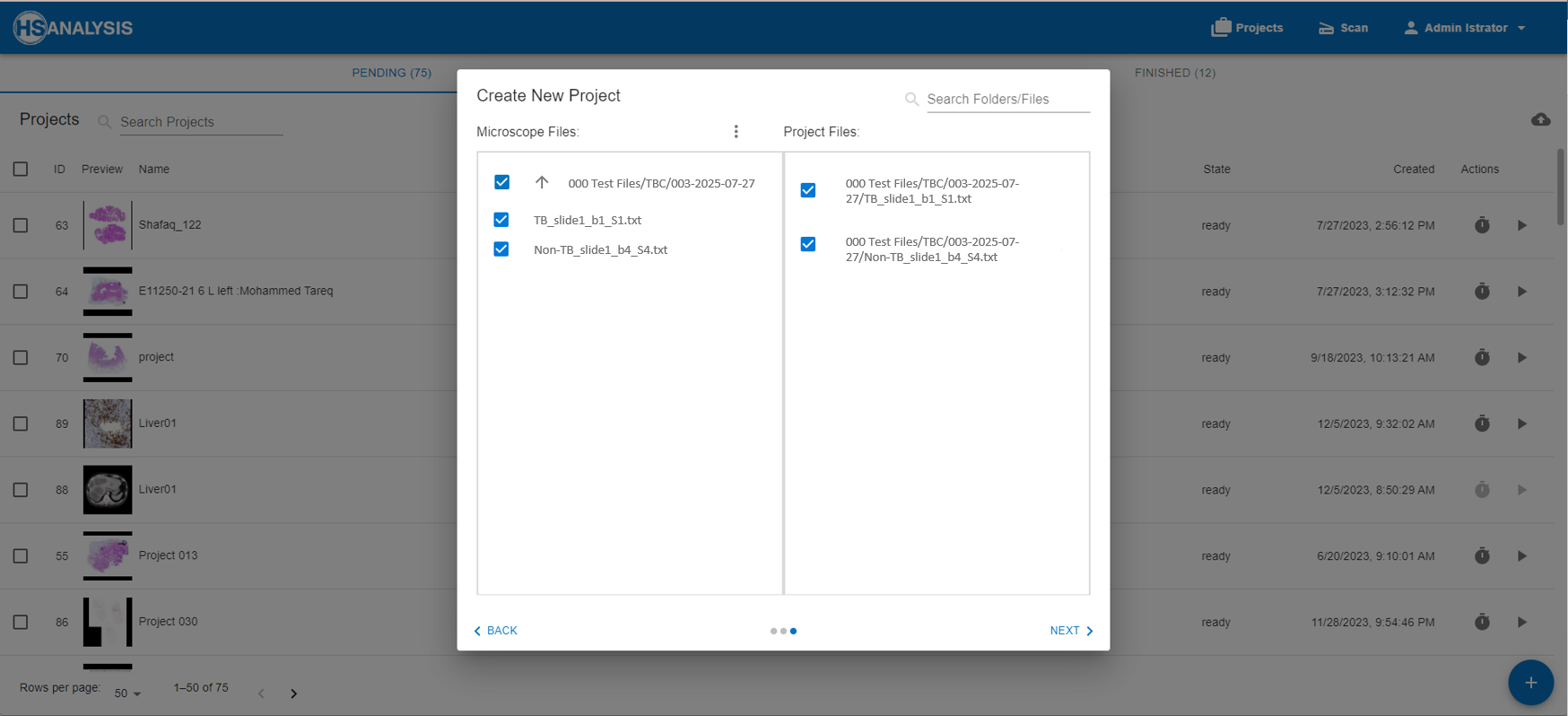This screenshot has width=1568, height=716.
Task: Click the BACK button in dialog
Action: tap(496, 631)
